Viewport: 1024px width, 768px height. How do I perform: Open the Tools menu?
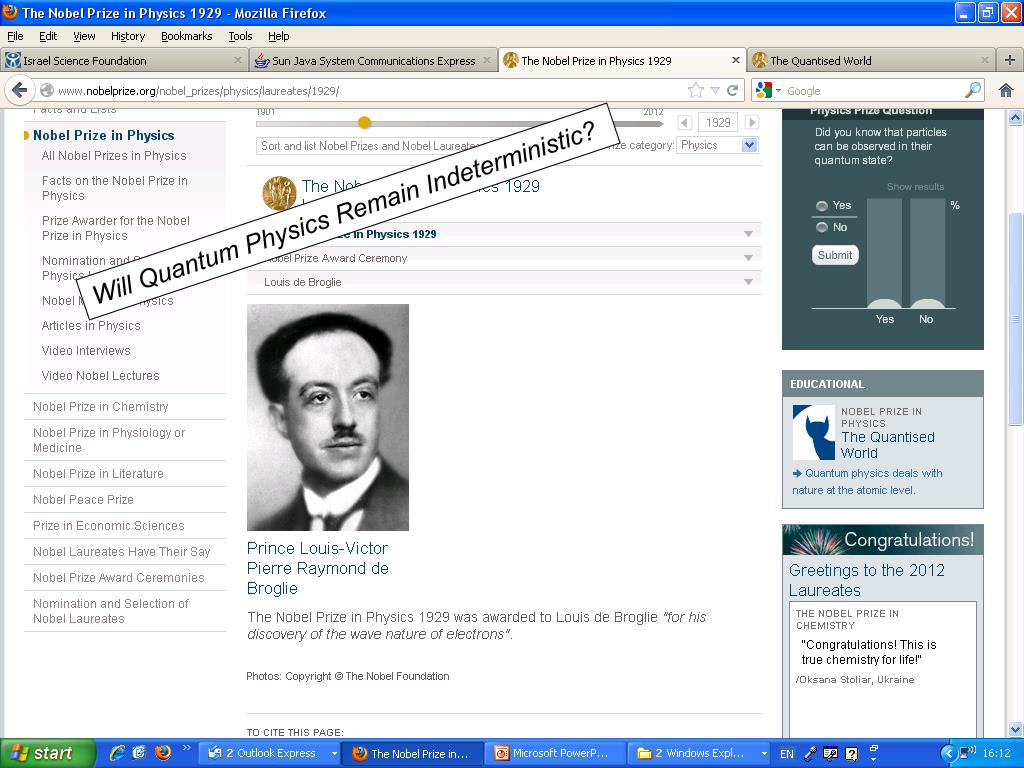240,36
